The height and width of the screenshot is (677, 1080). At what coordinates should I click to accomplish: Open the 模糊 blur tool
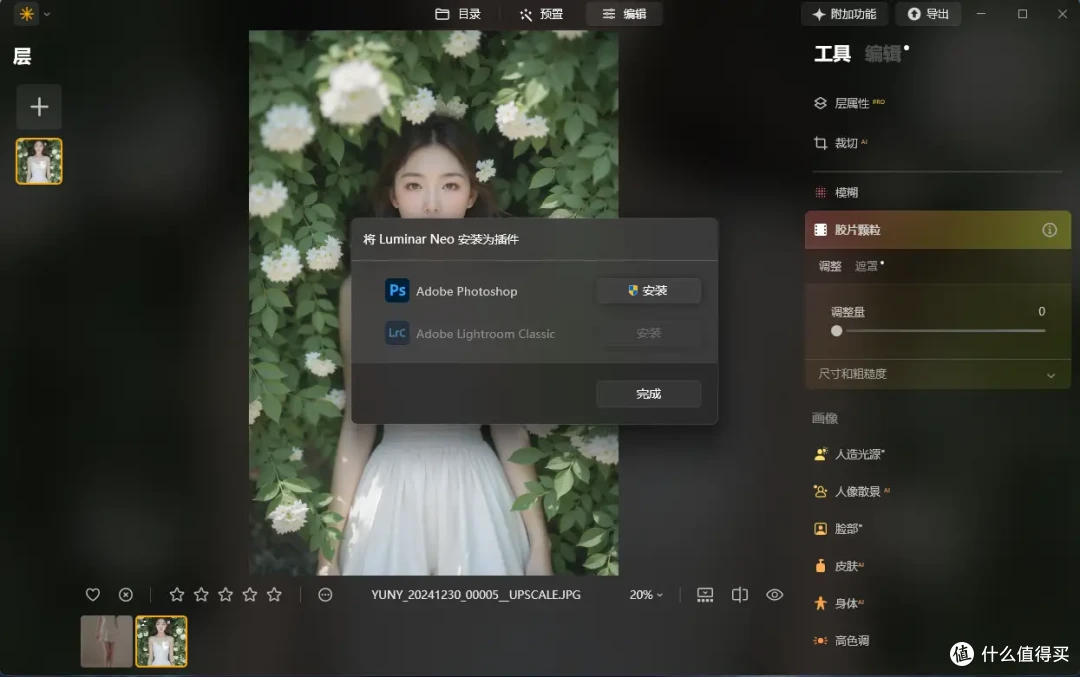click(836, 193)
